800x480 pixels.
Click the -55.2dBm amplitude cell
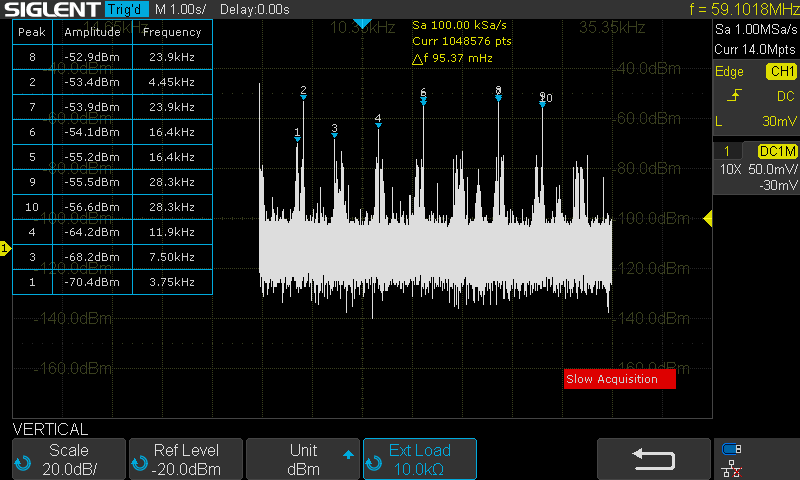tap(92, 157)
